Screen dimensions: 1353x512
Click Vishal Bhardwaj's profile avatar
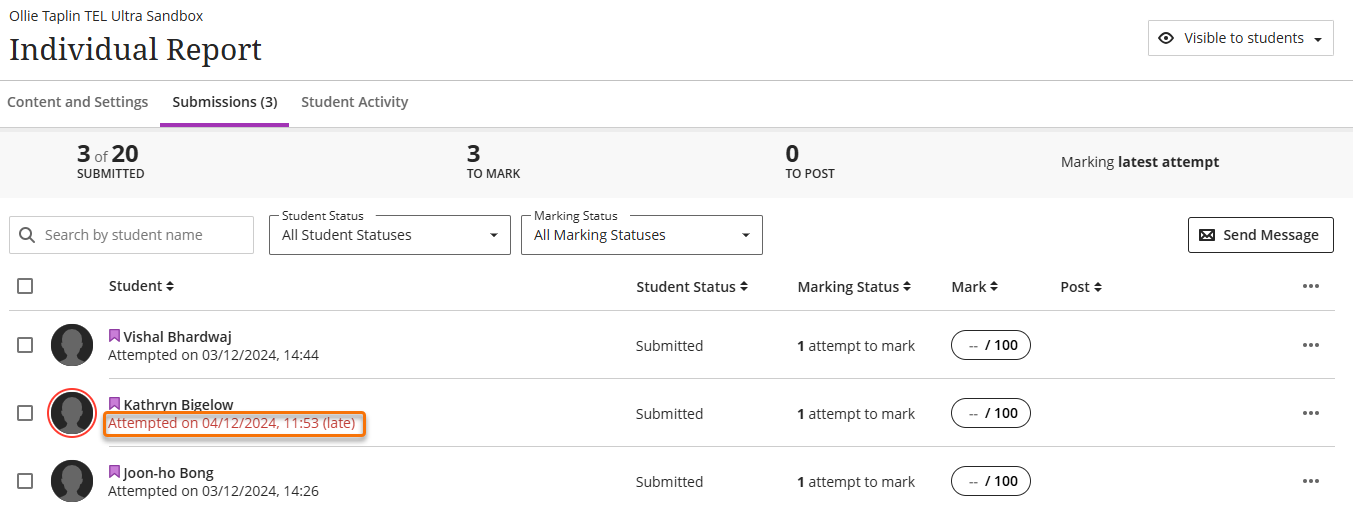pyautogui.click(x=72, y=345)
